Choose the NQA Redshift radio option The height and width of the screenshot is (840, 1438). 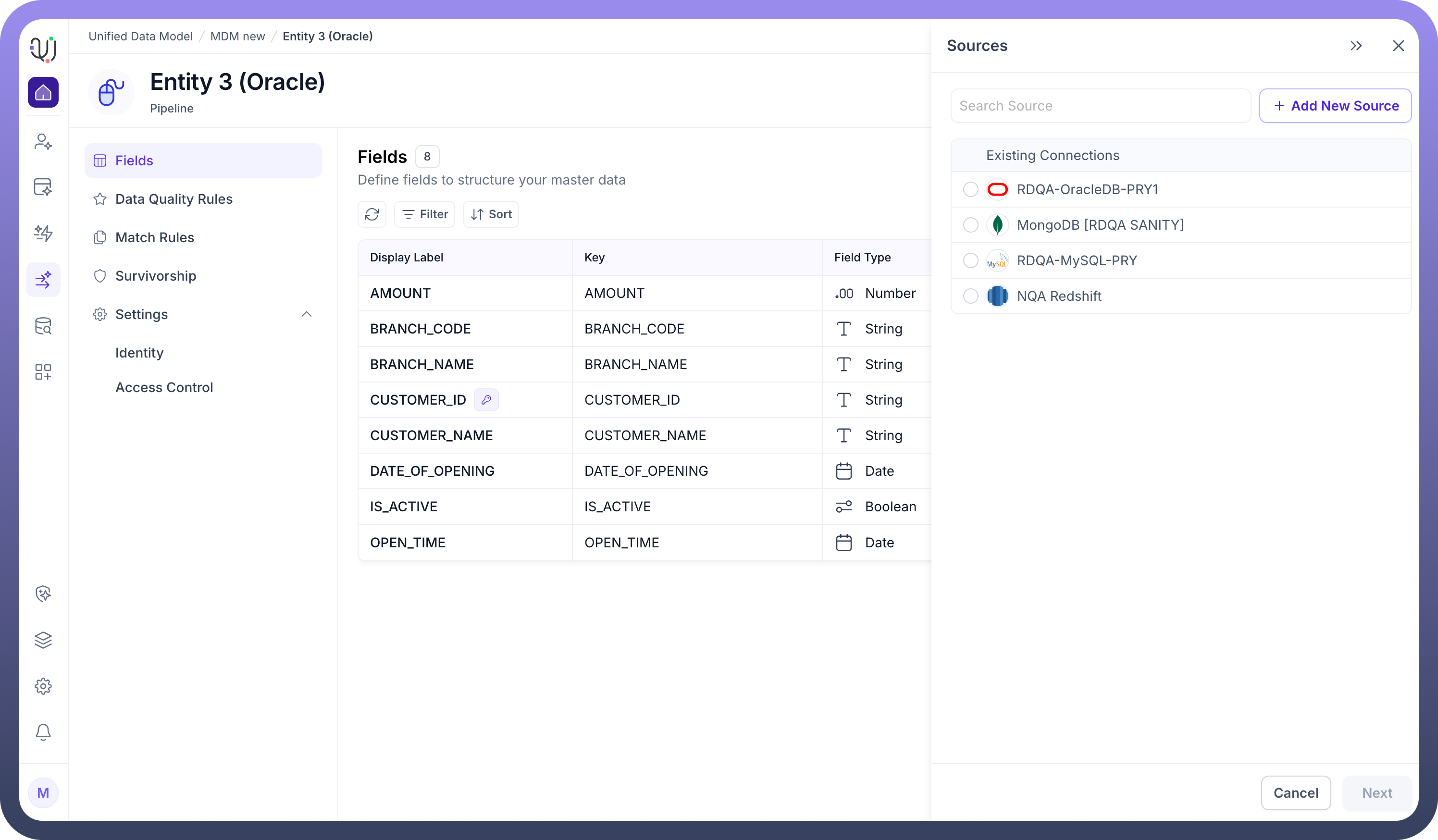[x=971, y=296]
